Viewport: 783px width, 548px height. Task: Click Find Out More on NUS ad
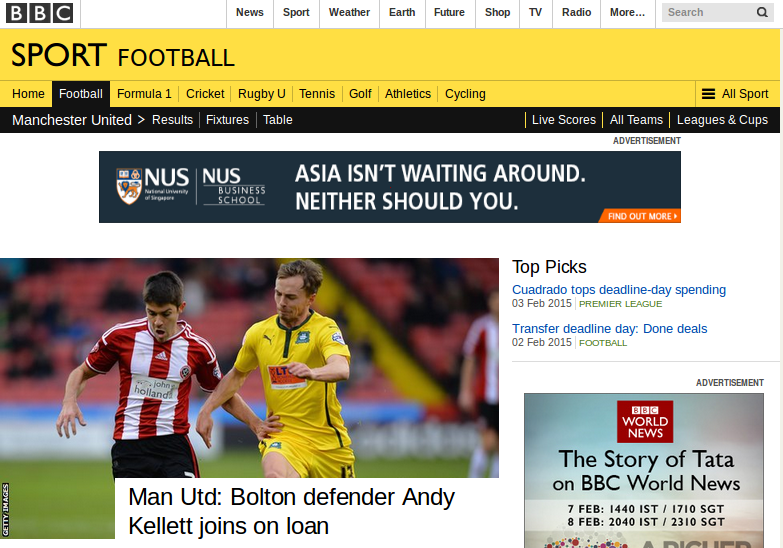pos(642,216)
